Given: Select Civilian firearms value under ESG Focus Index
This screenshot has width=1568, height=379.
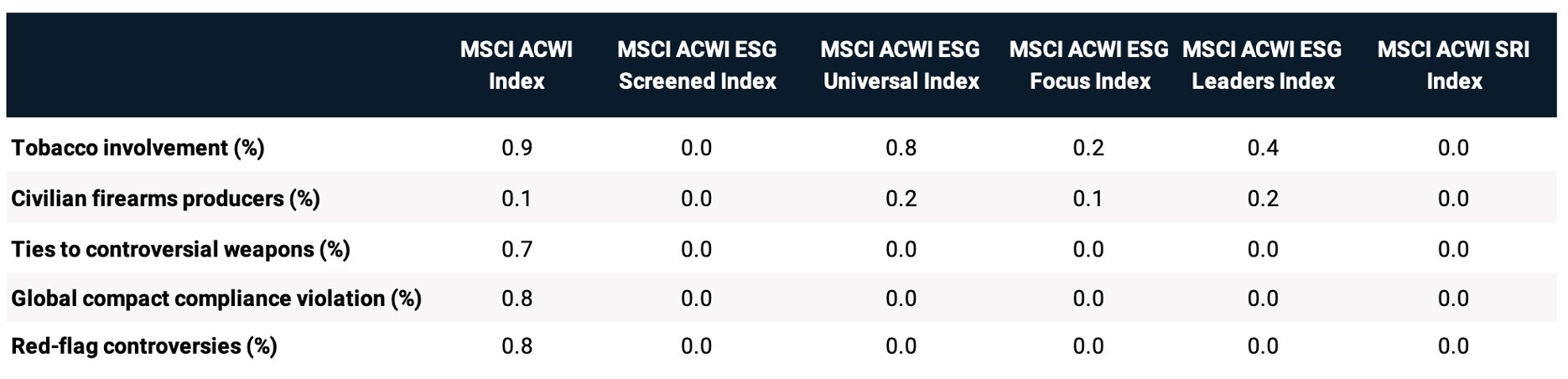Looking at the screenshot, I should coord(1088,199).
